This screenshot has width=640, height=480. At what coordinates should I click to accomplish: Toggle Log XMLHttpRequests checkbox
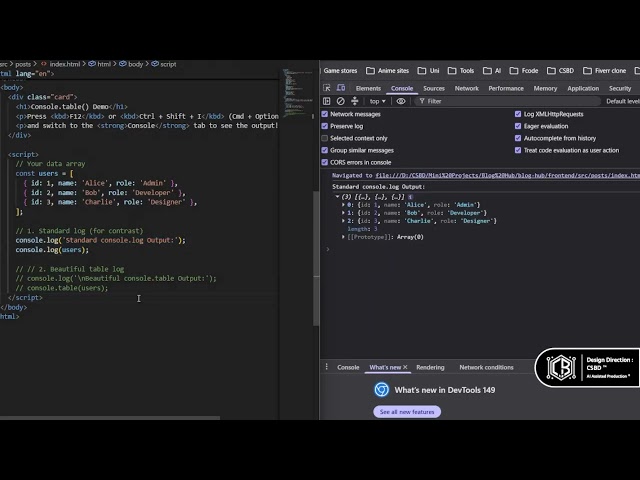click(x=518, y=114)
